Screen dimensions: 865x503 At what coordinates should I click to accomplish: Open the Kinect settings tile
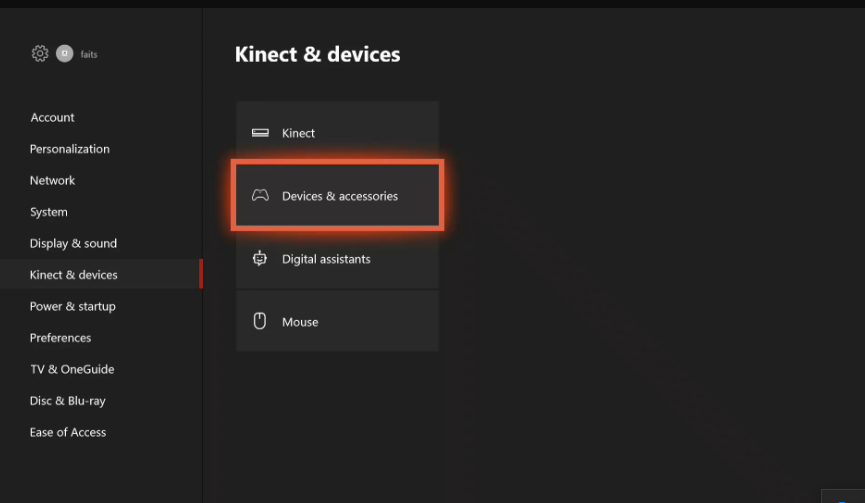click(x=338, y=132)
